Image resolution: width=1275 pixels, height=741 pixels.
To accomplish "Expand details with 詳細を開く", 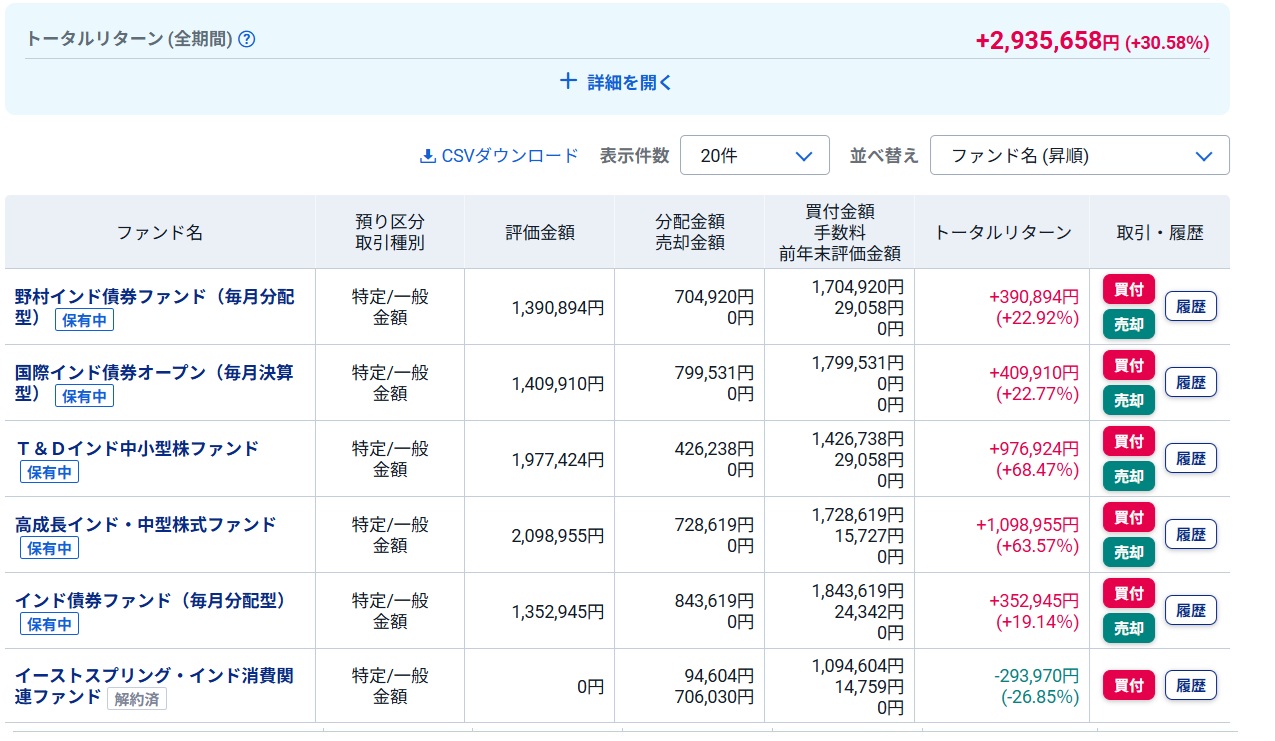I will coord(617,83).
